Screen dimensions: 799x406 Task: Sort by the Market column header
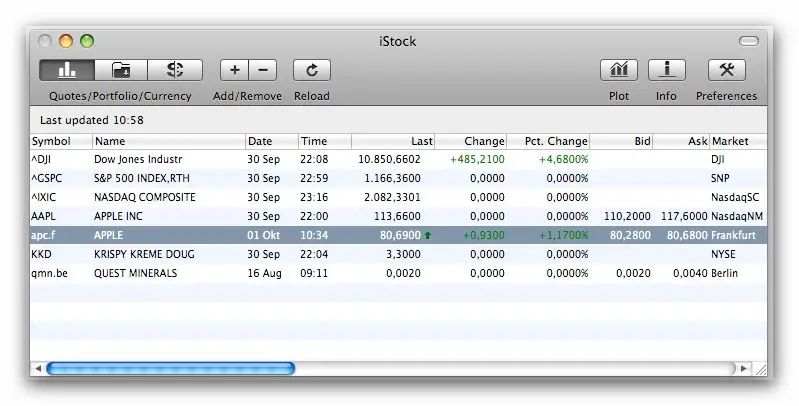pyautogui.click(x=738, y=141)
